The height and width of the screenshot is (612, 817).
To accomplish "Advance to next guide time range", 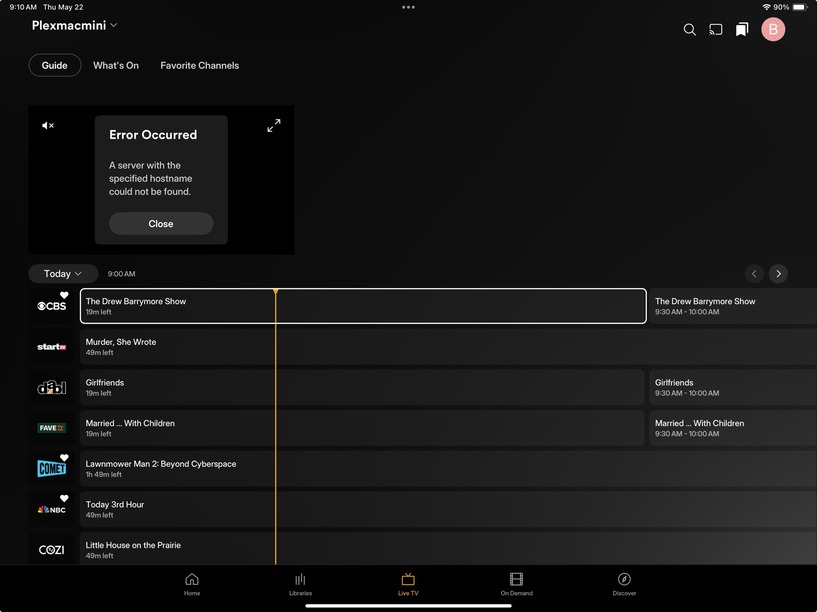I will pyautogui.click(x=778, y=273).
